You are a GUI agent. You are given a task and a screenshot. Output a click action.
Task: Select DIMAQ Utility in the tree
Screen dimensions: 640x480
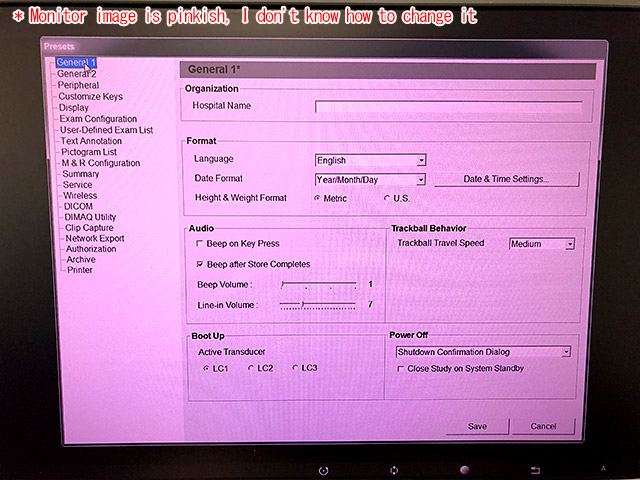[x=90, y=217]
